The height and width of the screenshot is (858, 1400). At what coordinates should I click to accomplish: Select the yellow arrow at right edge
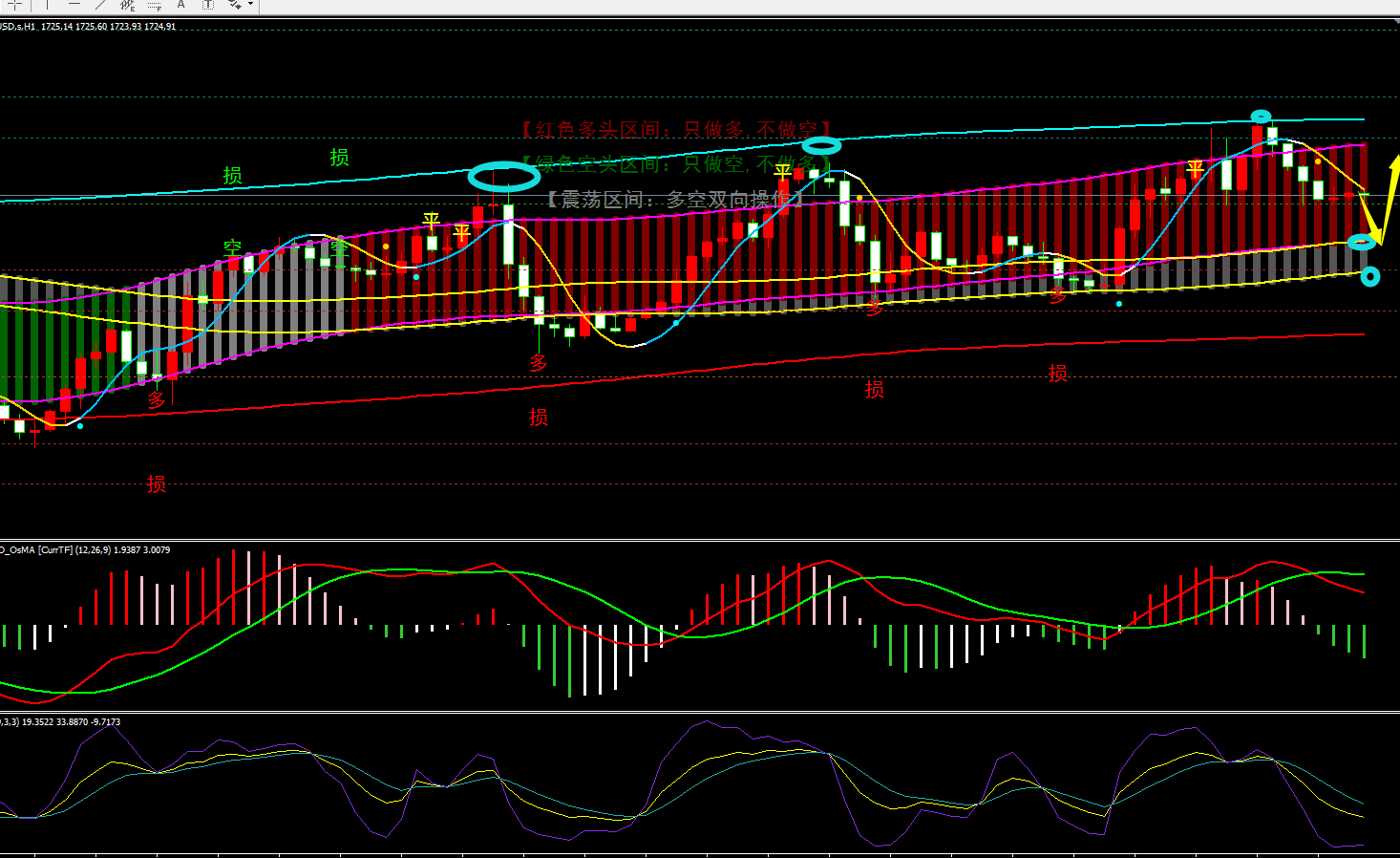click(1387, 201)
